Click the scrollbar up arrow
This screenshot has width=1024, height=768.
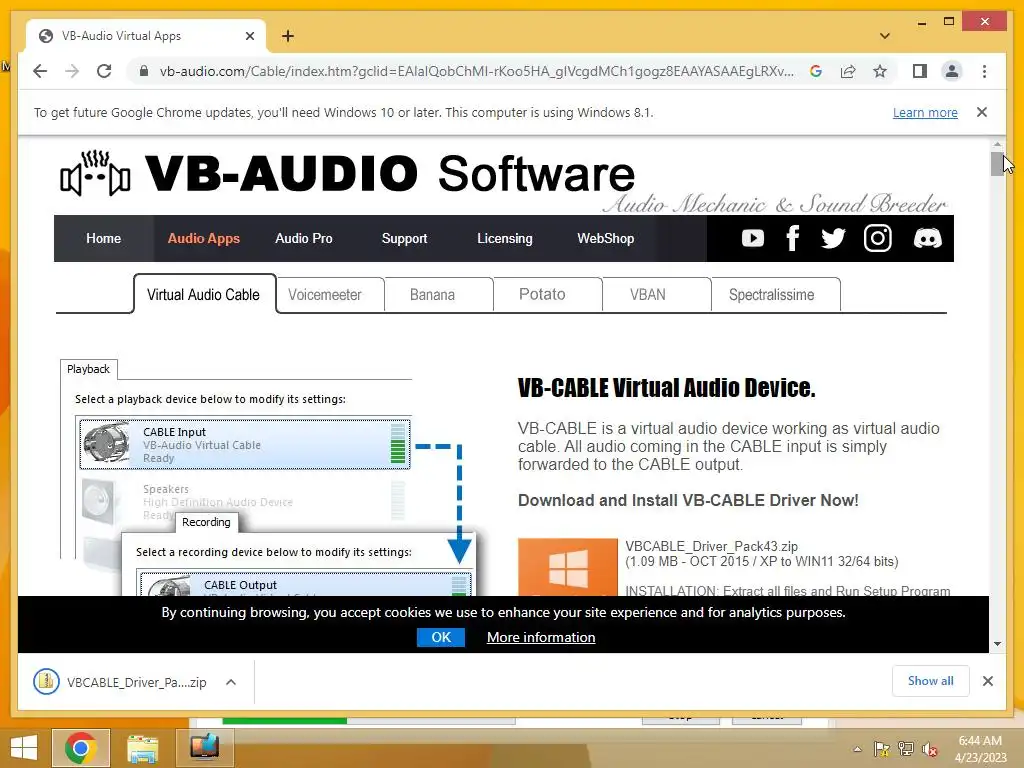click(x=997, y=144)
